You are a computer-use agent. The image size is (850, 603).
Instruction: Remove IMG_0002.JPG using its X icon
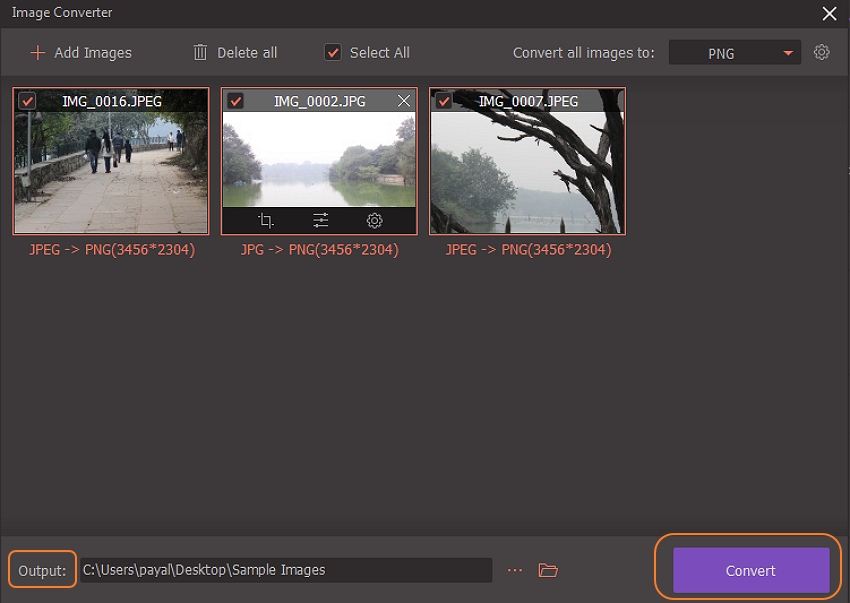coord(404,101)
